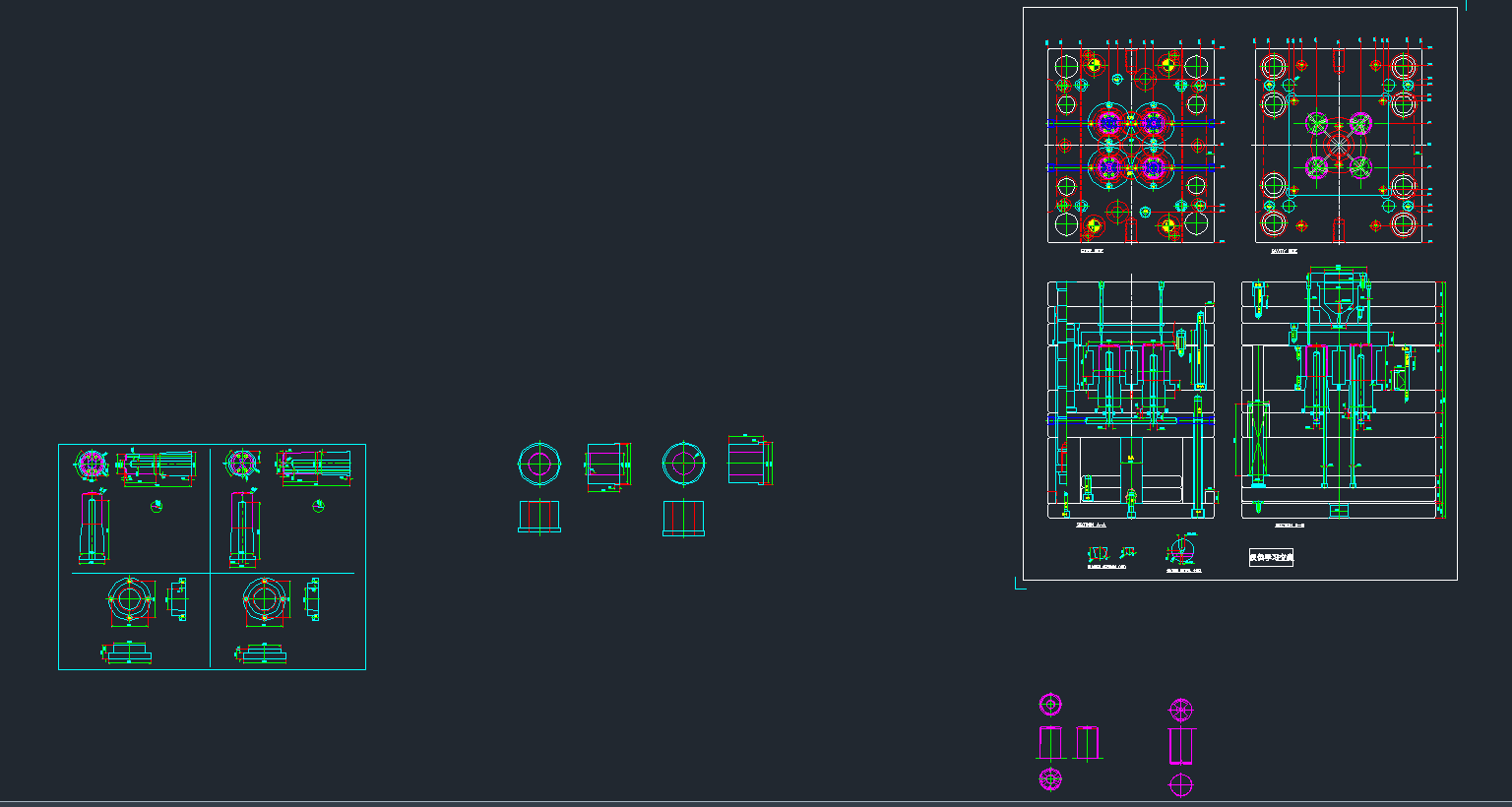Click top-left magenta round part in cyan frame
The height and width of the screenshot is (807, 1512).
92,463
